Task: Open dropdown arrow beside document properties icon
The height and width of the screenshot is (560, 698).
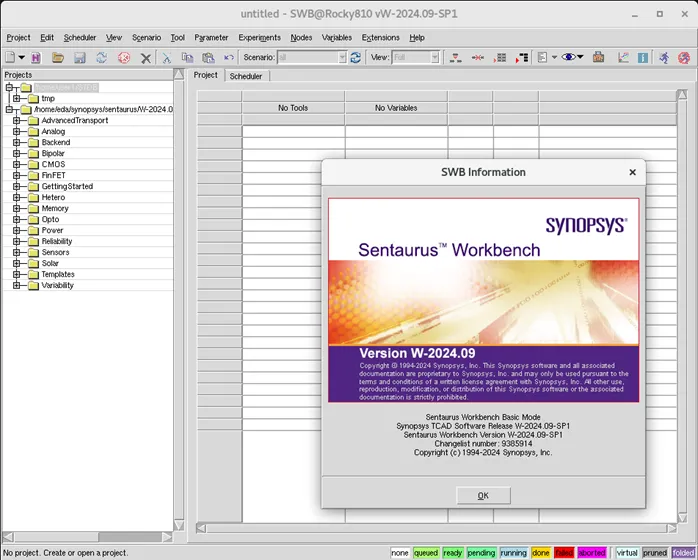Action: pyautogui.click(x=554, y=57)
